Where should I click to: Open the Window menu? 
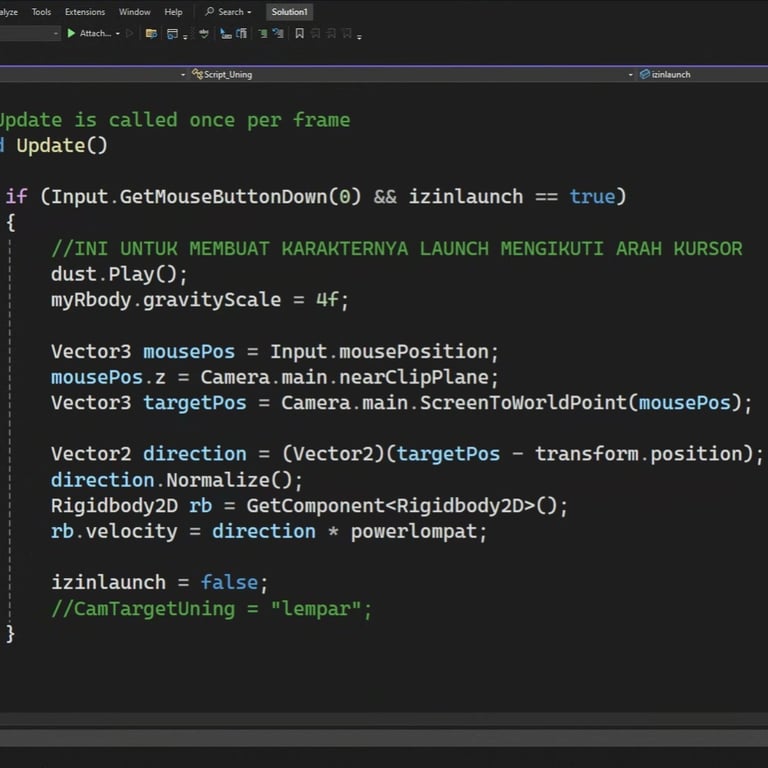(x=134, y=12)
